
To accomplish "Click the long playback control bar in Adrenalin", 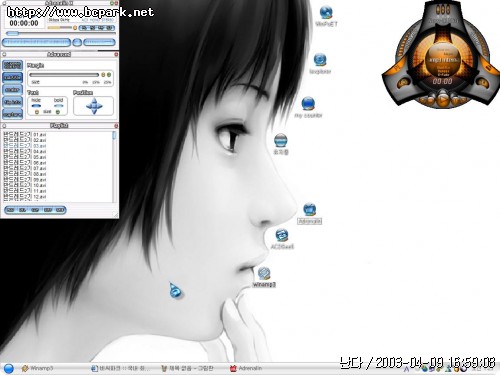I will [x=36, y=42].
